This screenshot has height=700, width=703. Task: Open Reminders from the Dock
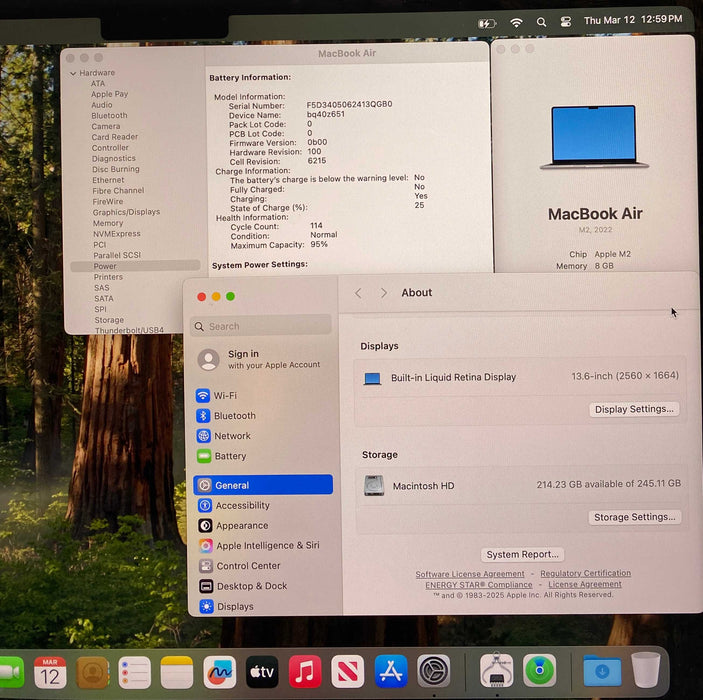(x=135, y=672)
